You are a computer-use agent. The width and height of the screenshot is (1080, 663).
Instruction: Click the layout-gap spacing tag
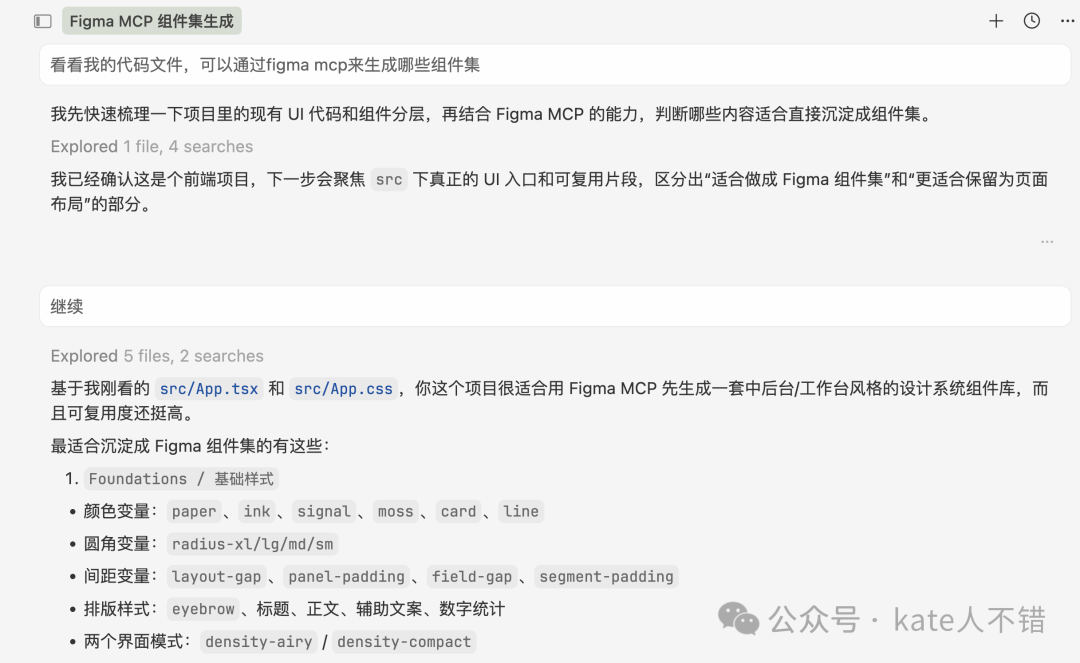coord(216,577)
